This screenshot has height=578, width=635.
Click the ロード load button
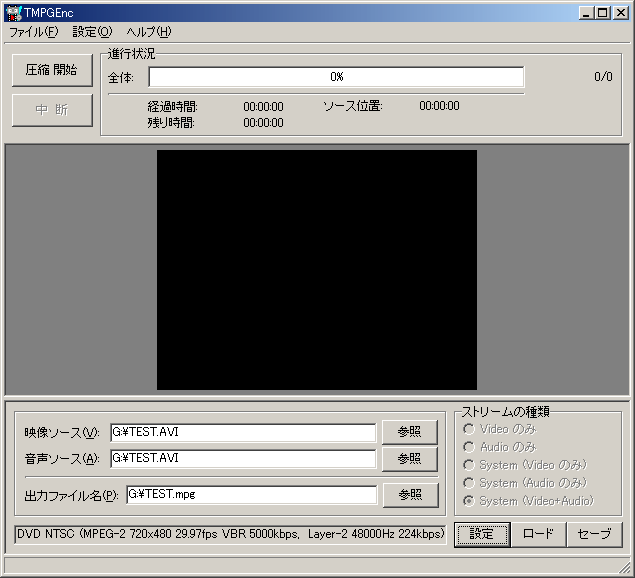tap(539, 535)
